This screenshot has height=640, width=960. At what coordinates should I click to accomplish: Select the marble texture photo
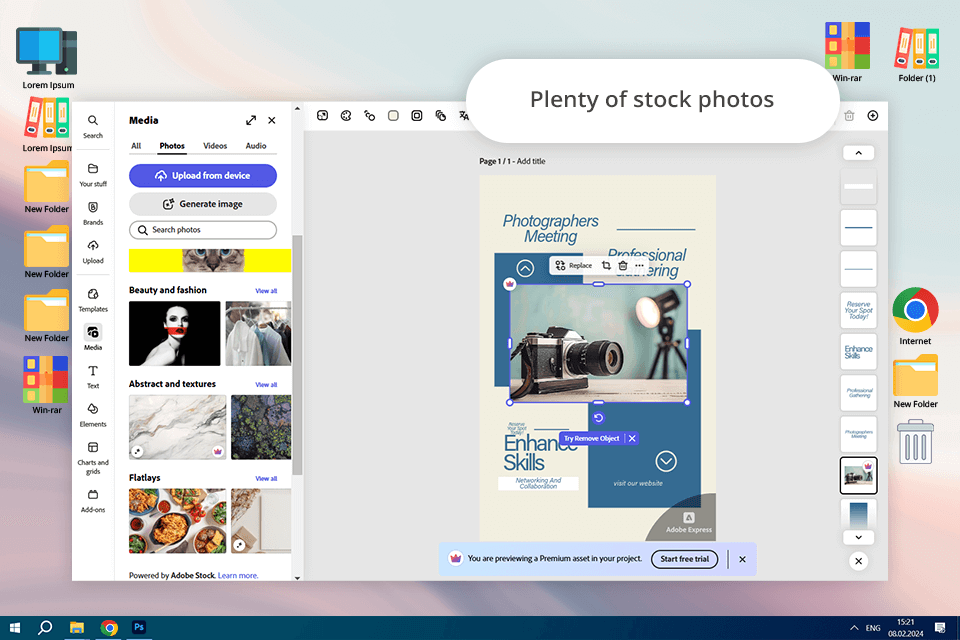point(178,427)
